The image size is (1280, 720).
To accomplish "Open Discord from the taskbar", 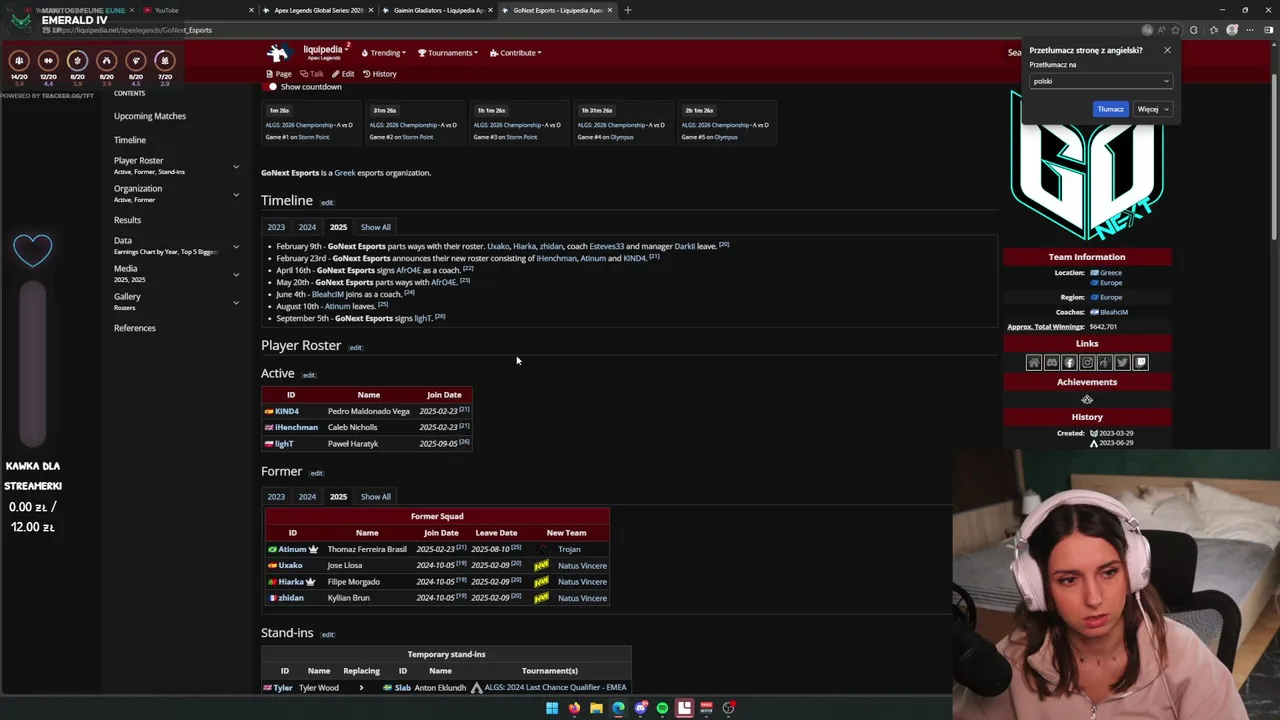I will [x=641, y=708].
